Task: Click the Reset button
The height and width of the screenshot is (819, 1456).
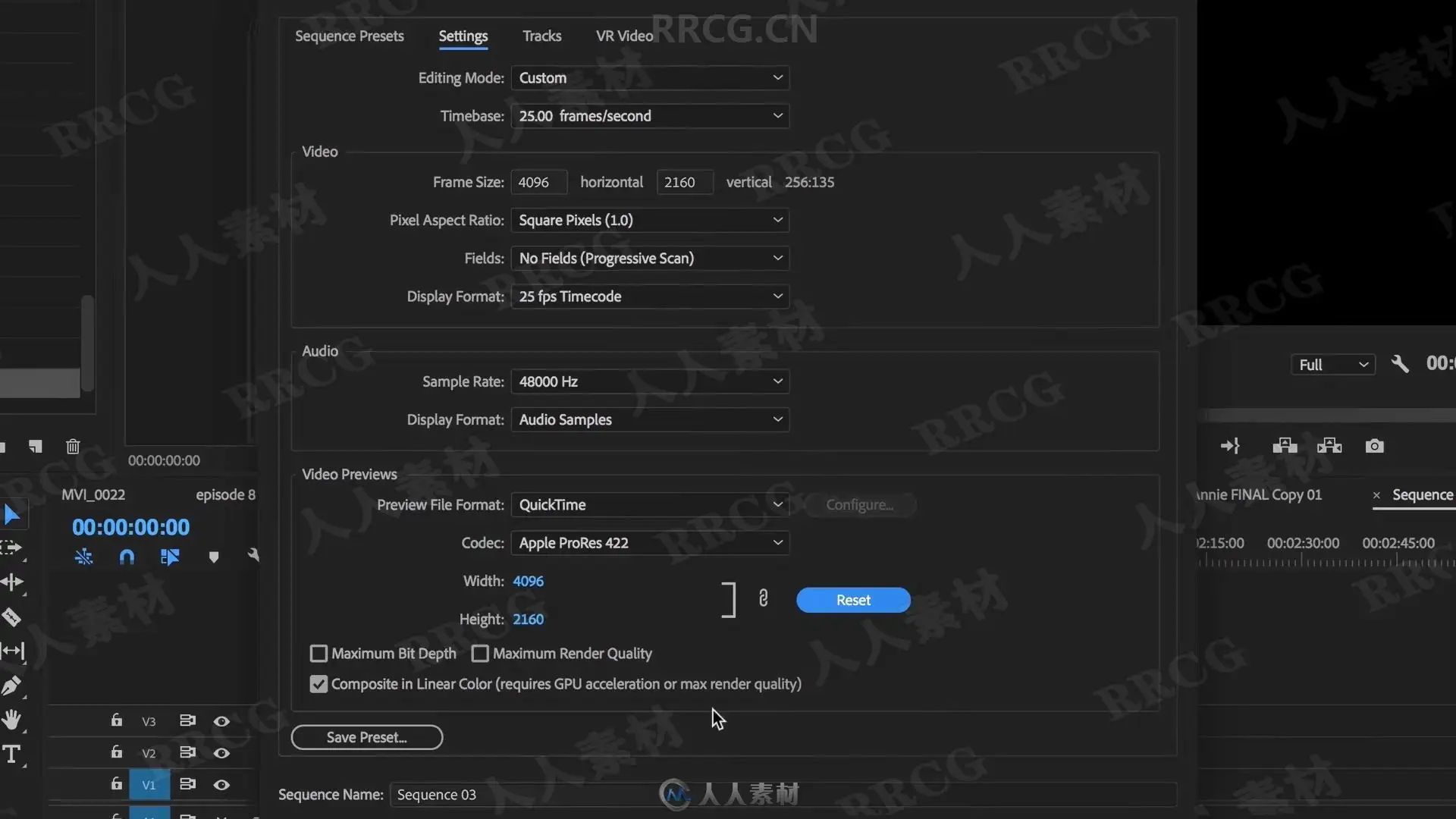Action: (x=853, y=600)
